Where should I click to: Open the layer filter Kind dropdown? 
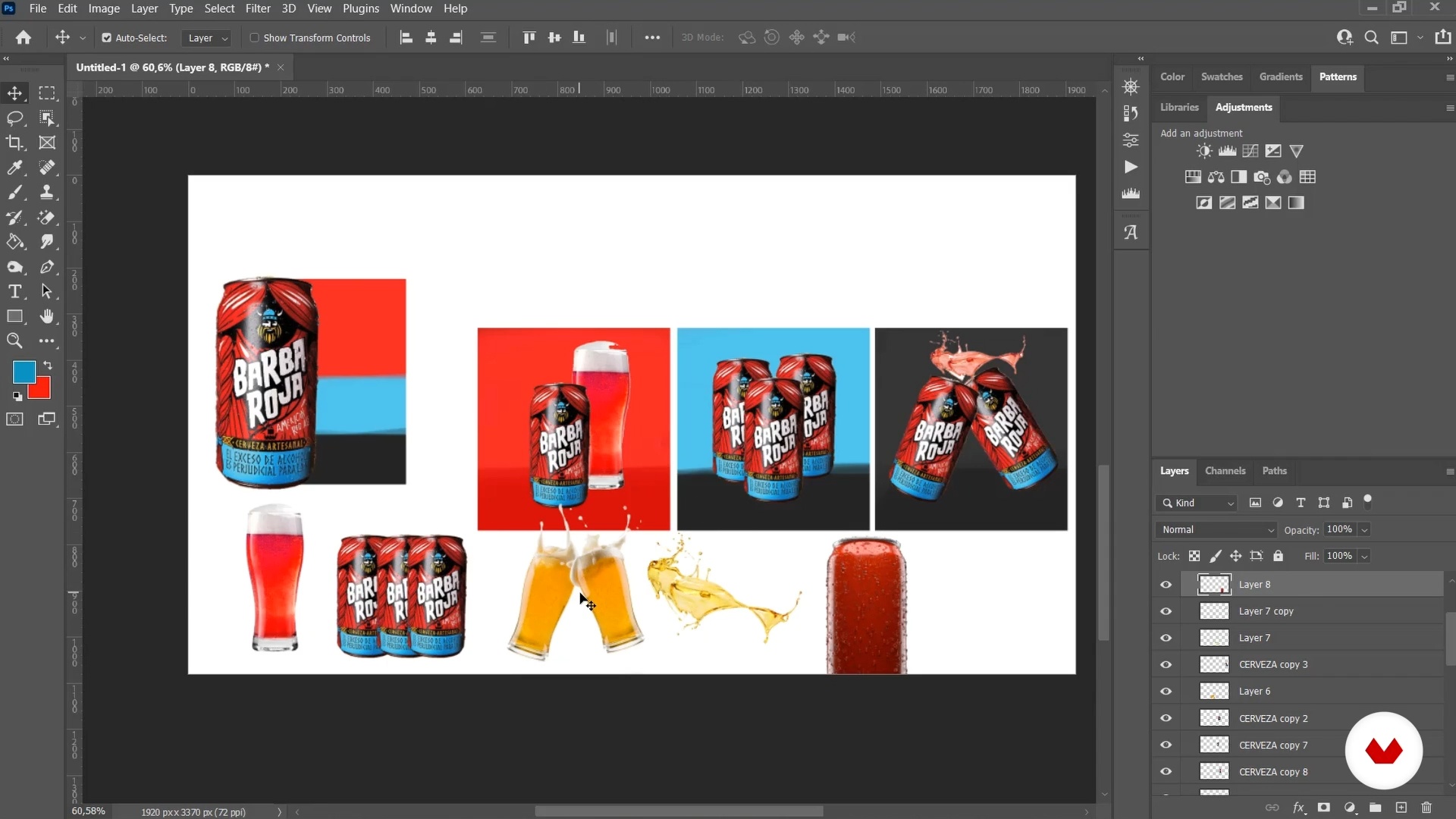tap(1198, 503)
